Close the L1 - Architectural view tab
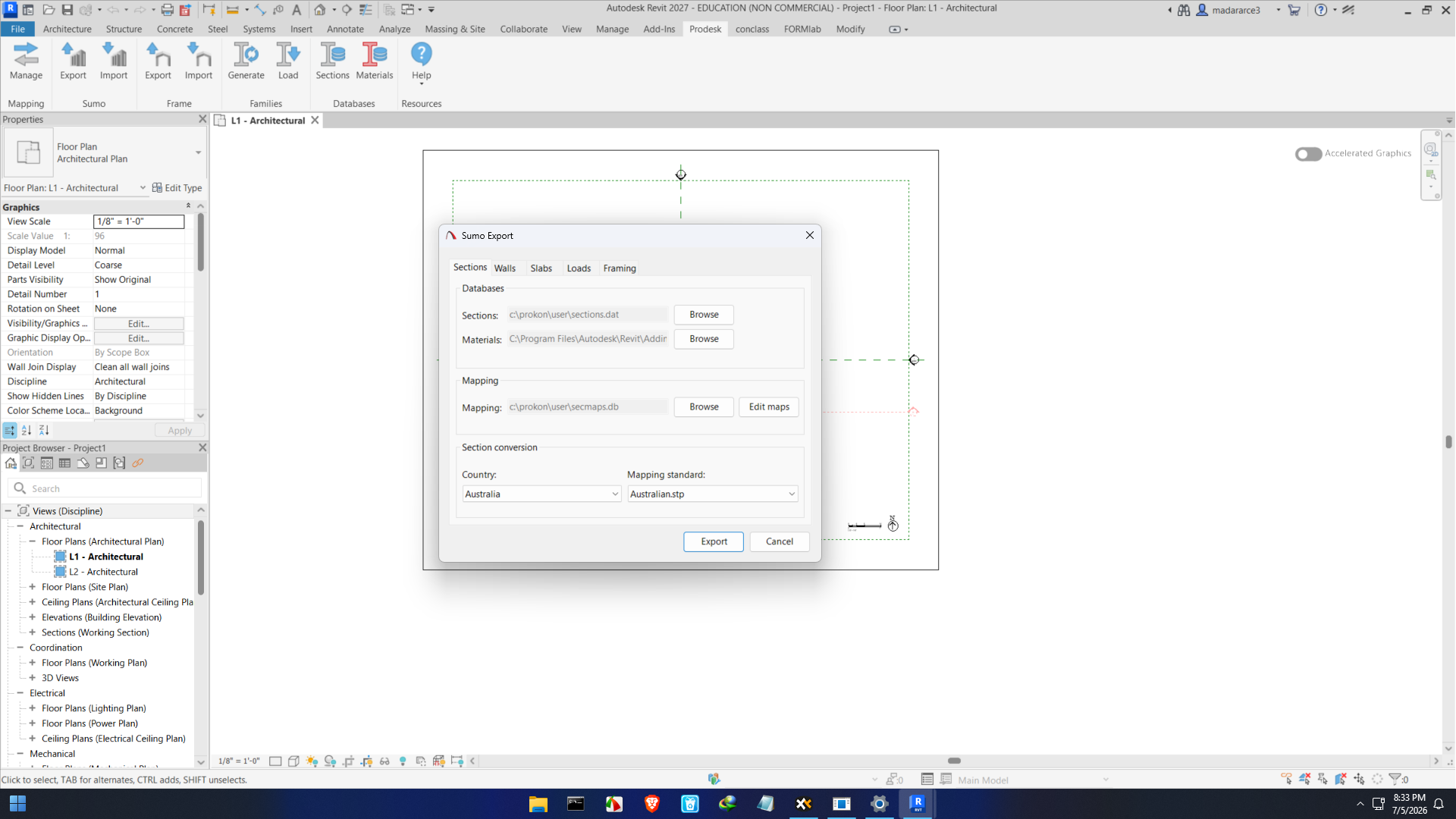 point(315,120)
